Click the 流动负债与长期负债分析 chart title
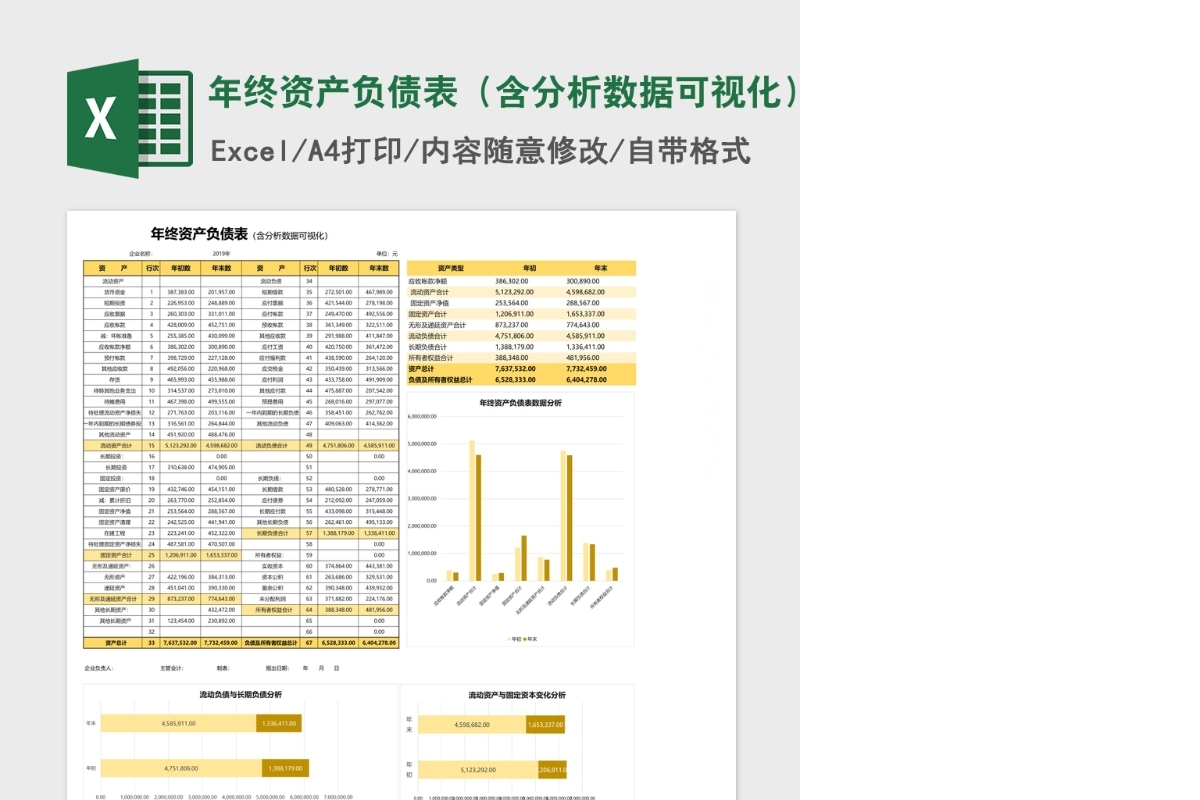Image resolution: width=1200 pixels, height=800 pixels. click(x=241, y=694)
